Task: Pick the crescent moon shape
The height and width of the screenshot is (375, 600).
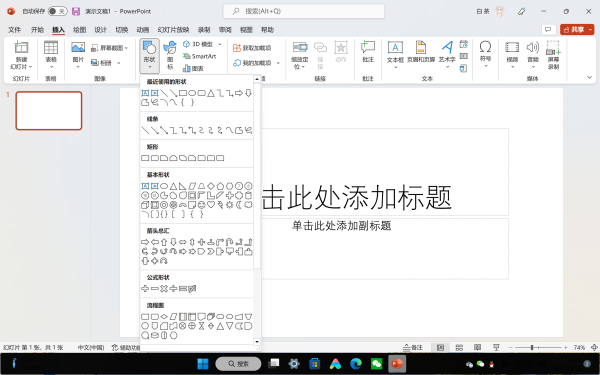Action: click(239, 205)
